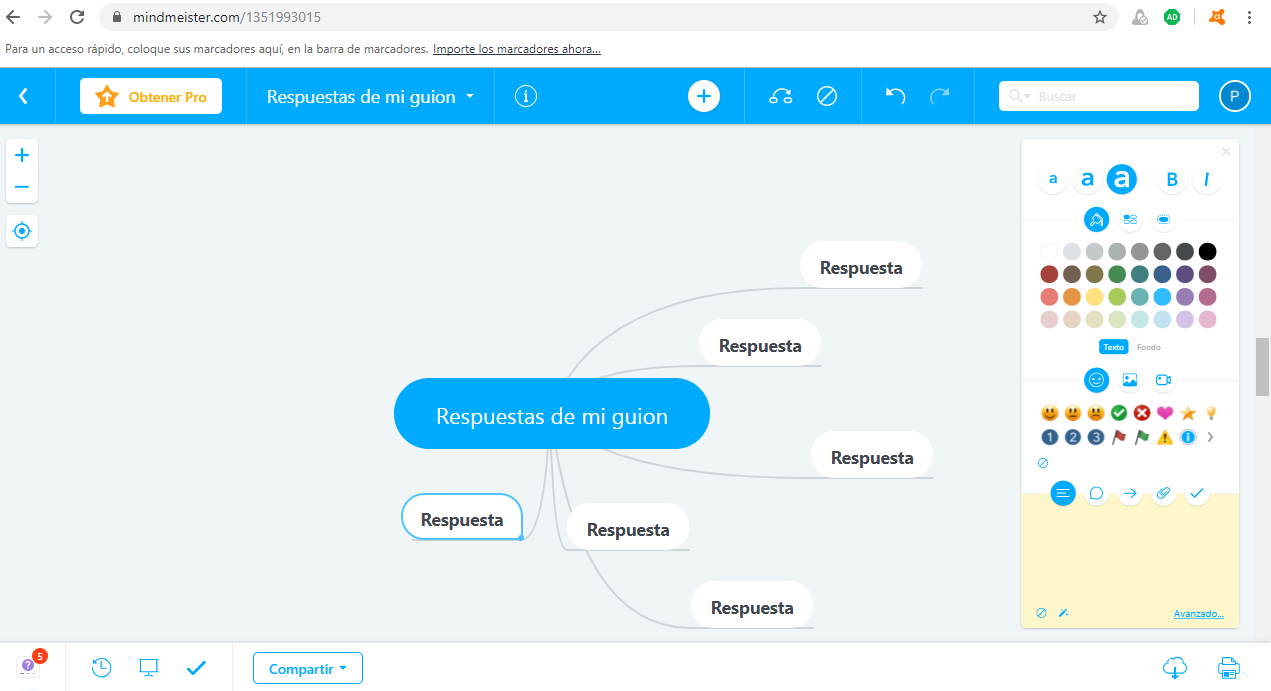Open the help icon with 5 badge
The height and width of the screenshot is (691, 1271).
[29, 664]
